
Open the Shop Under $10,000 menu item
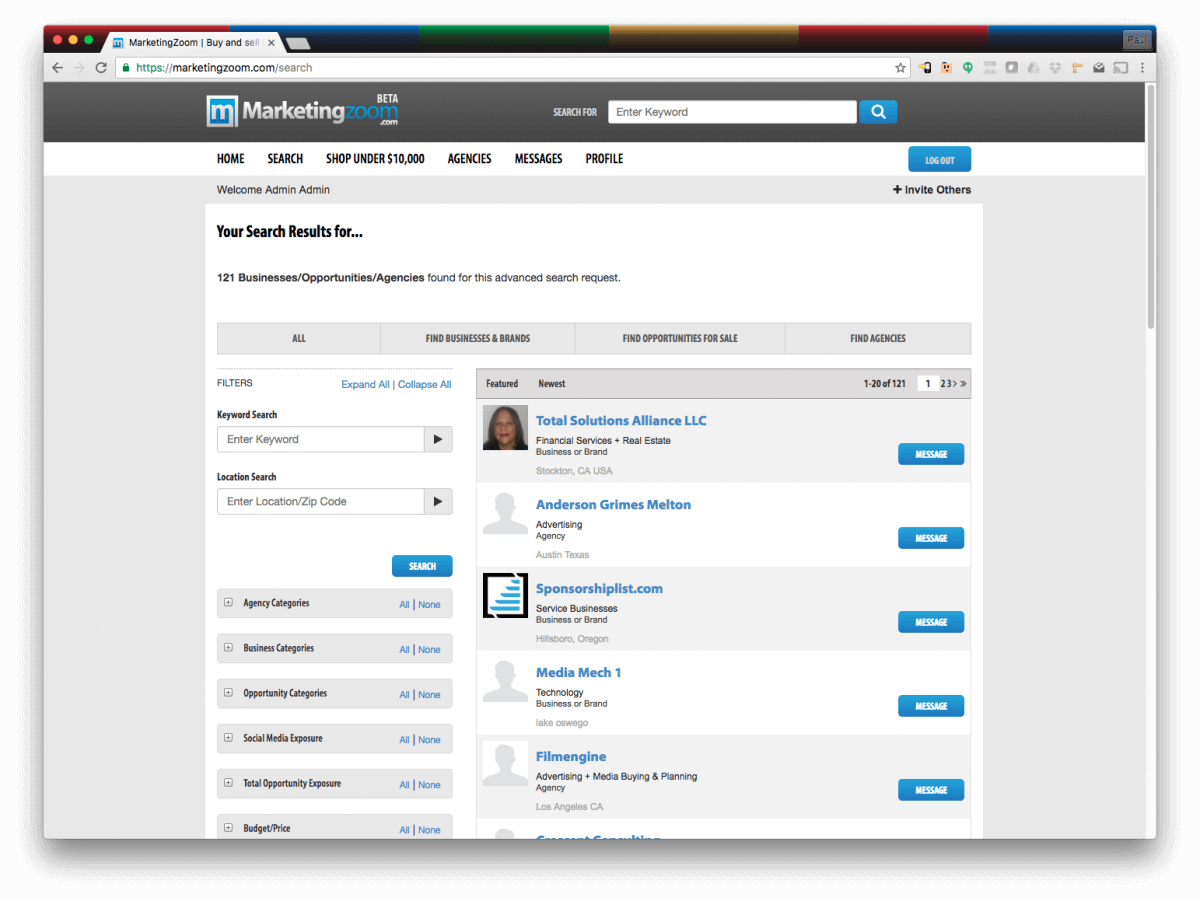coord(375,159)
